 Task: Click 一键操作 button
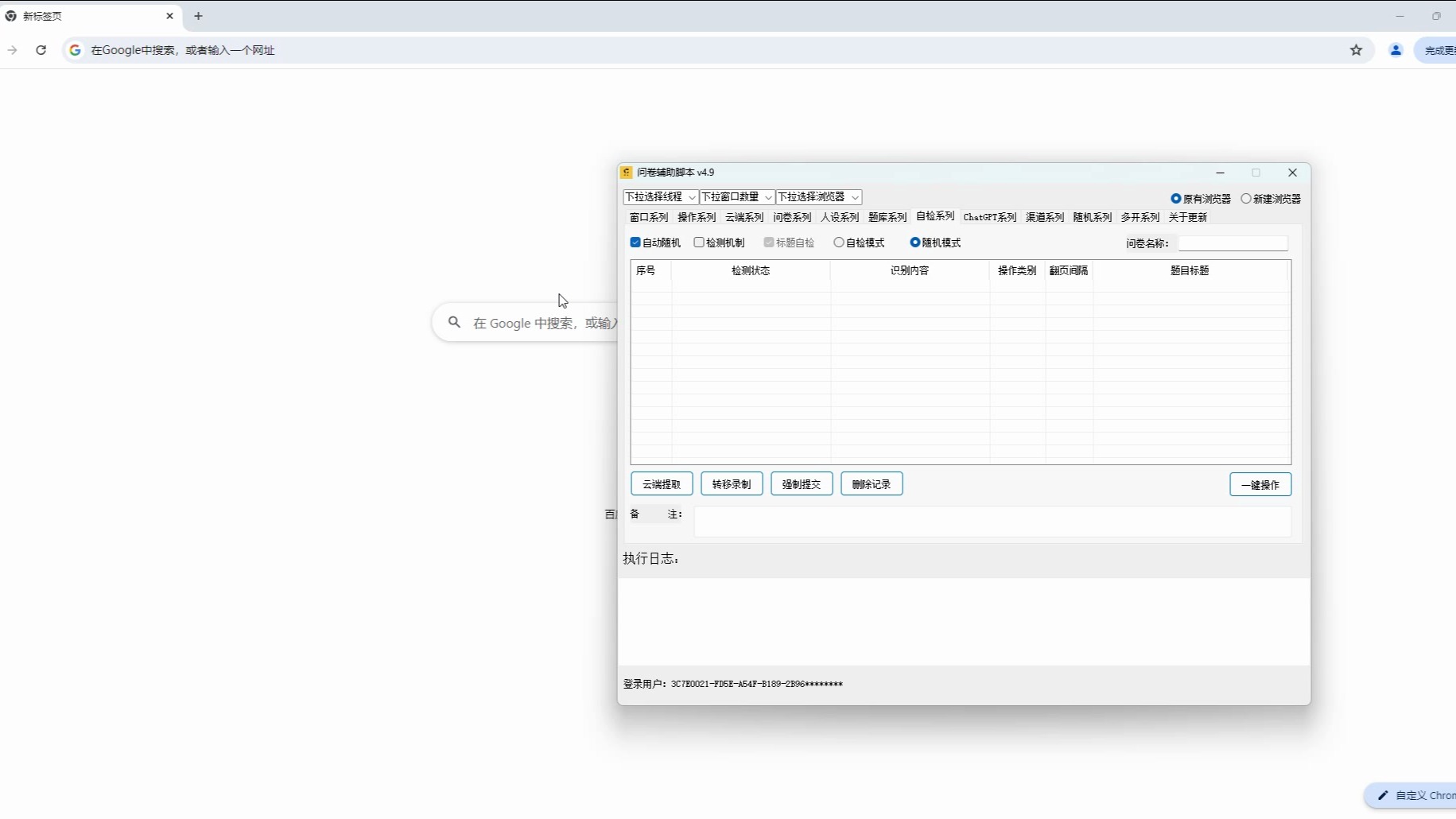point(1260,484)
